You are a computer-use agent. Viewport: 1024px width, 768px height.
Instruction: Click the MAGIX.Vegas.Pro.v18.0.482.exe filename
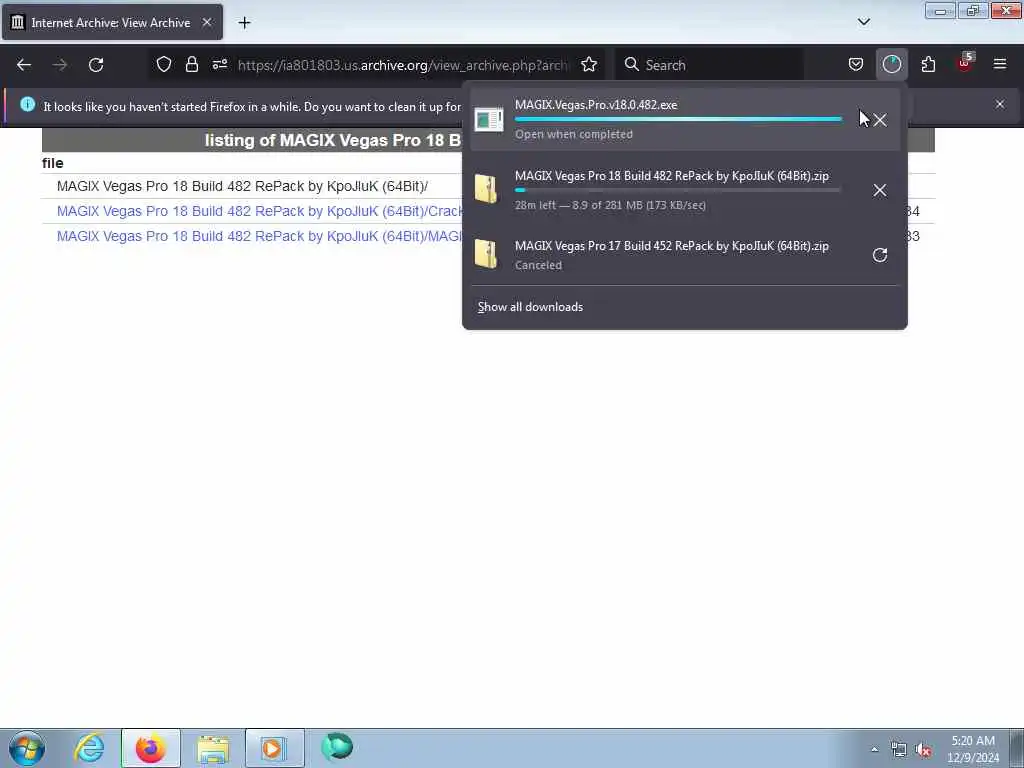coord(596,104)
